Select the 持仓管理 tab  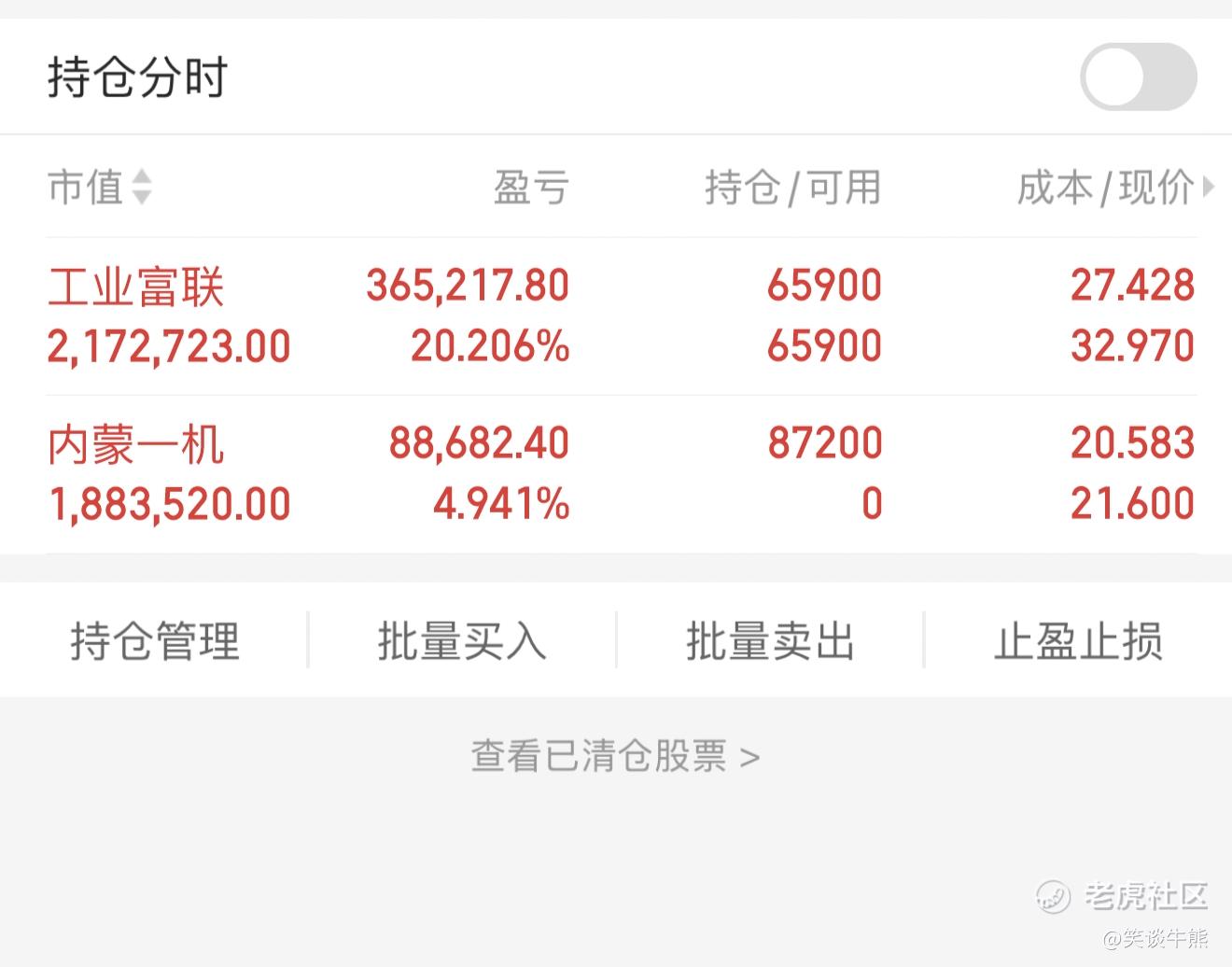[155, 641]
